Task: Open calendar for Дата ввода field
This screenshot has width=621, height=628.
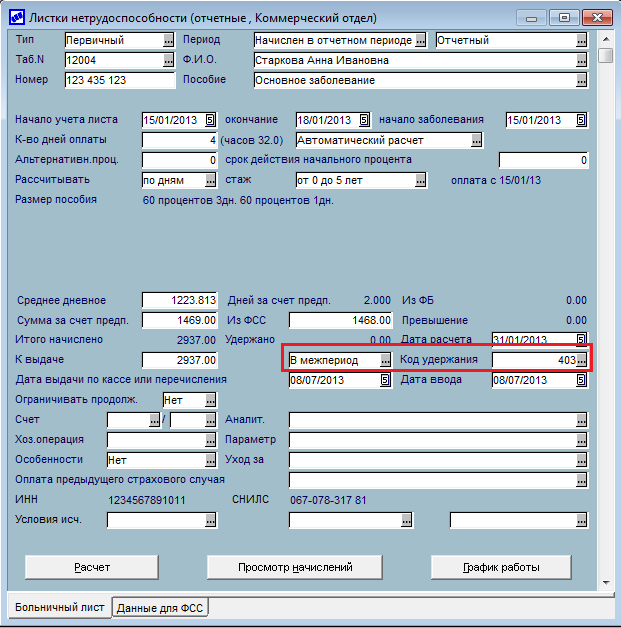Action: (x=581, y=380)
